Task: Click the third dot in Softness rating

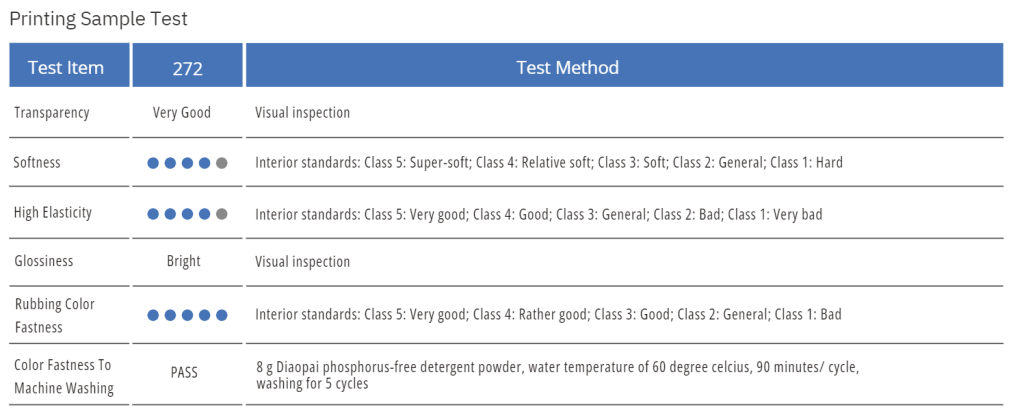Action: click(x=187, y=163)
